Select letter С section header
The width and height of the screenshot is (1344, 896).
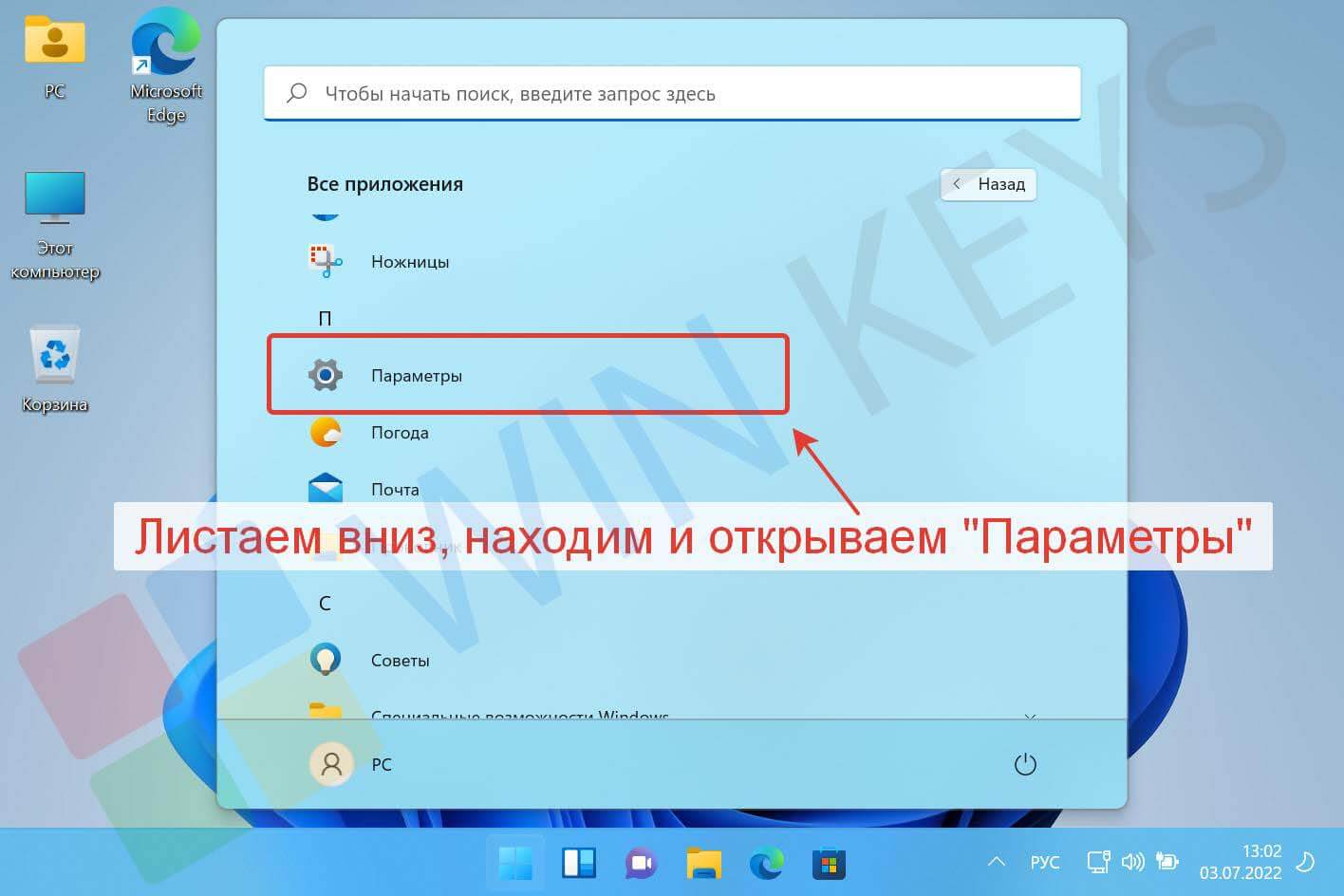coord(325,604)
